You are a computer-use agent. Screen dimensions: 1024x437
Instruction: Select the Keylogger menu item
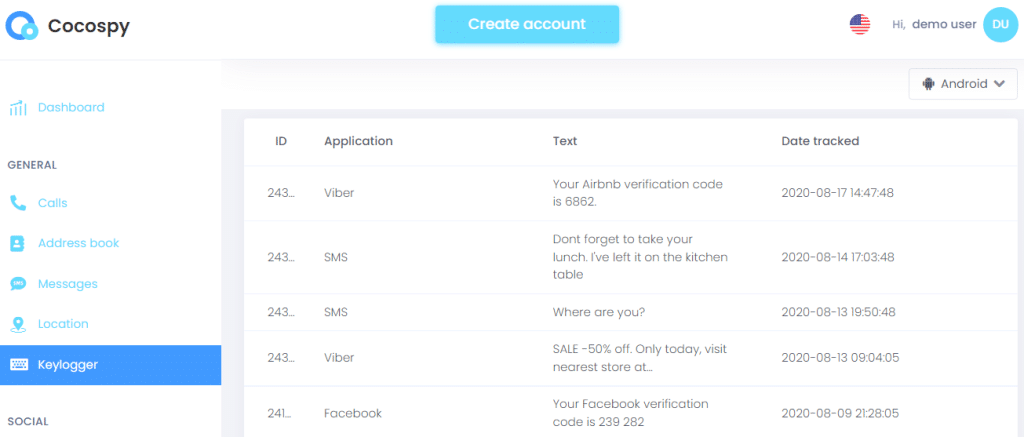tap(110, 364)
